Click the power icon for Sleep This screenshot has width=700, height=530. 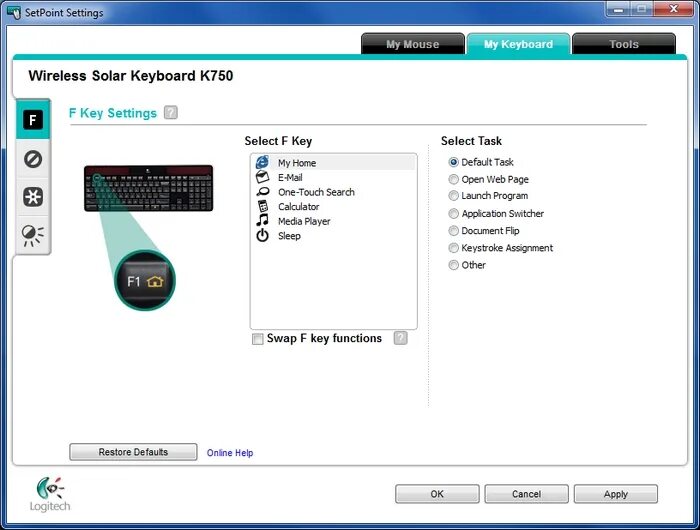262,235
